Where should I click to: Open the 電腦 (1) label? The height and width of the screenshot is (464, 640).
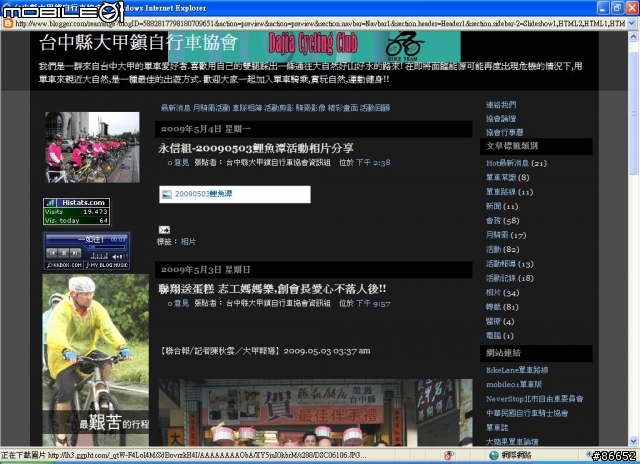(500, 335)
